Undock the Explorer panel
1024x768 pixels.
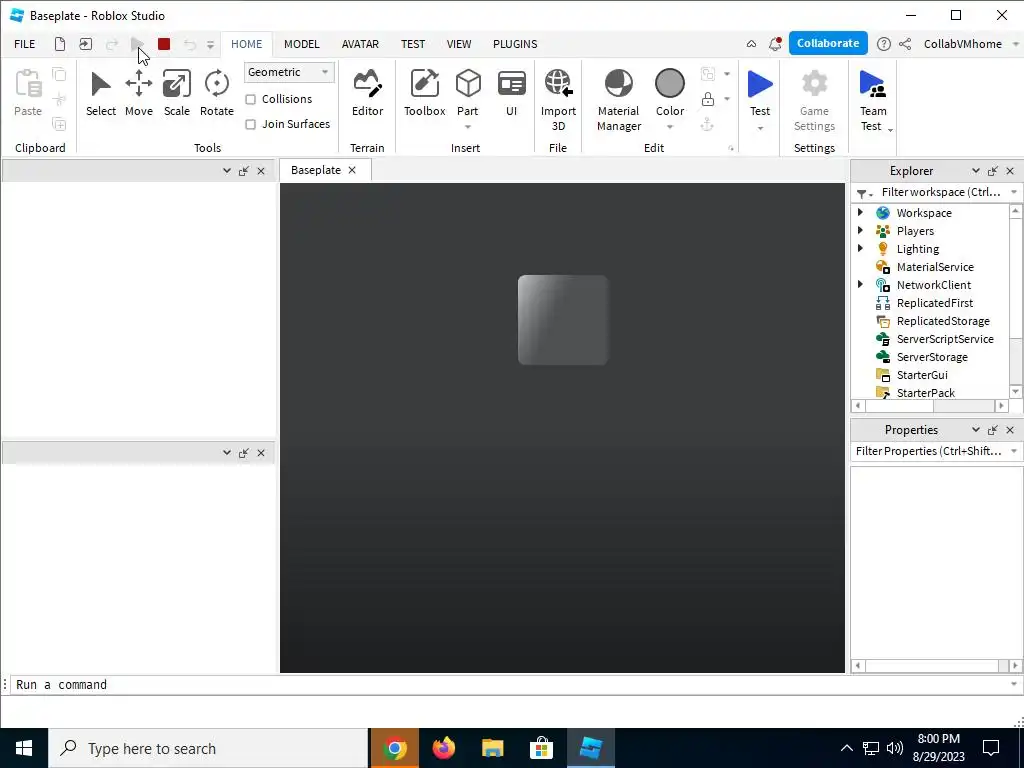[x=993, y=170]
